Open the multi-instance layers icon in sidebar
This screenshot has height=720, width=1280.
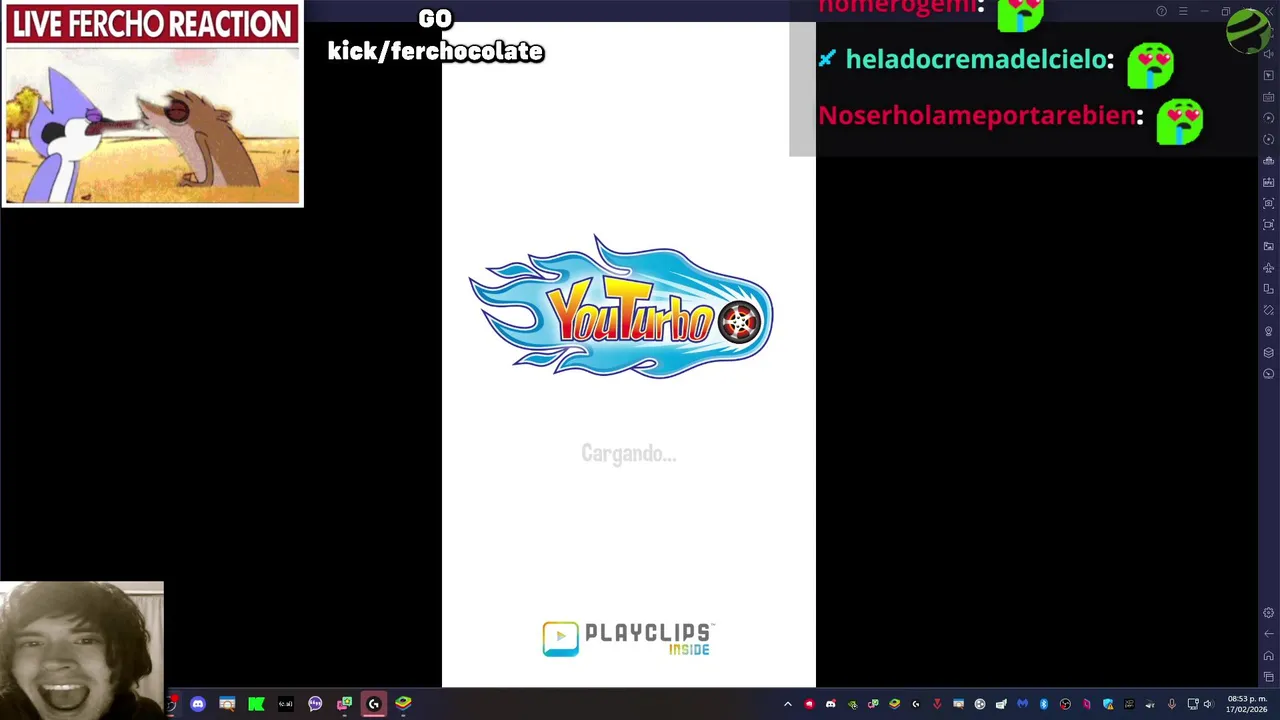pyautogui.click(x=1269, y=352)
